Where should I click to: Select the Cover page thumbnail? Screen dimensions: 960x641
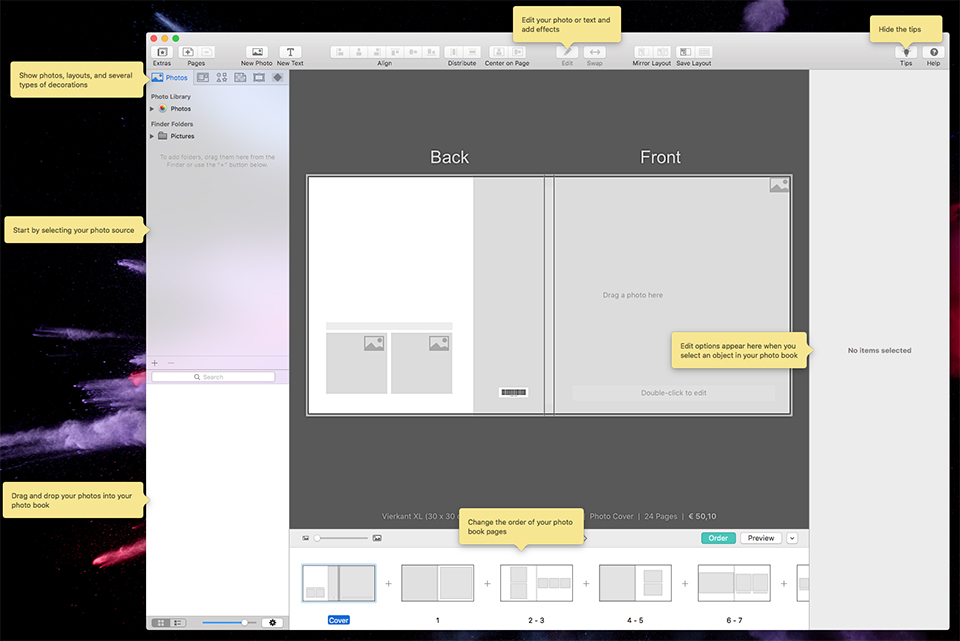point(339,583)
